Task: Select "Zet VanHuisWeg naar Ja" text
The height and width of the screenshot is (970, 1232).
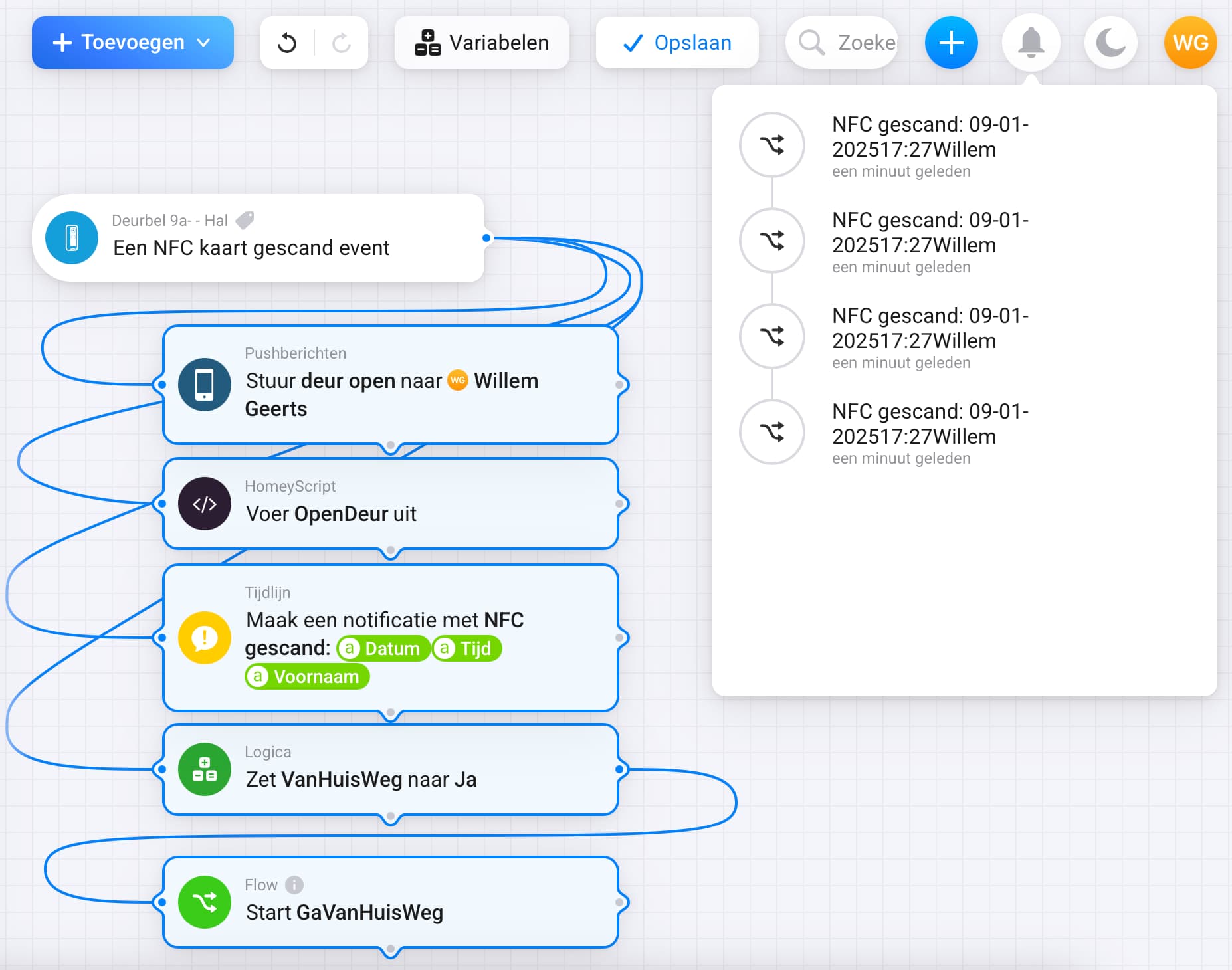Action: click(361, 779)
